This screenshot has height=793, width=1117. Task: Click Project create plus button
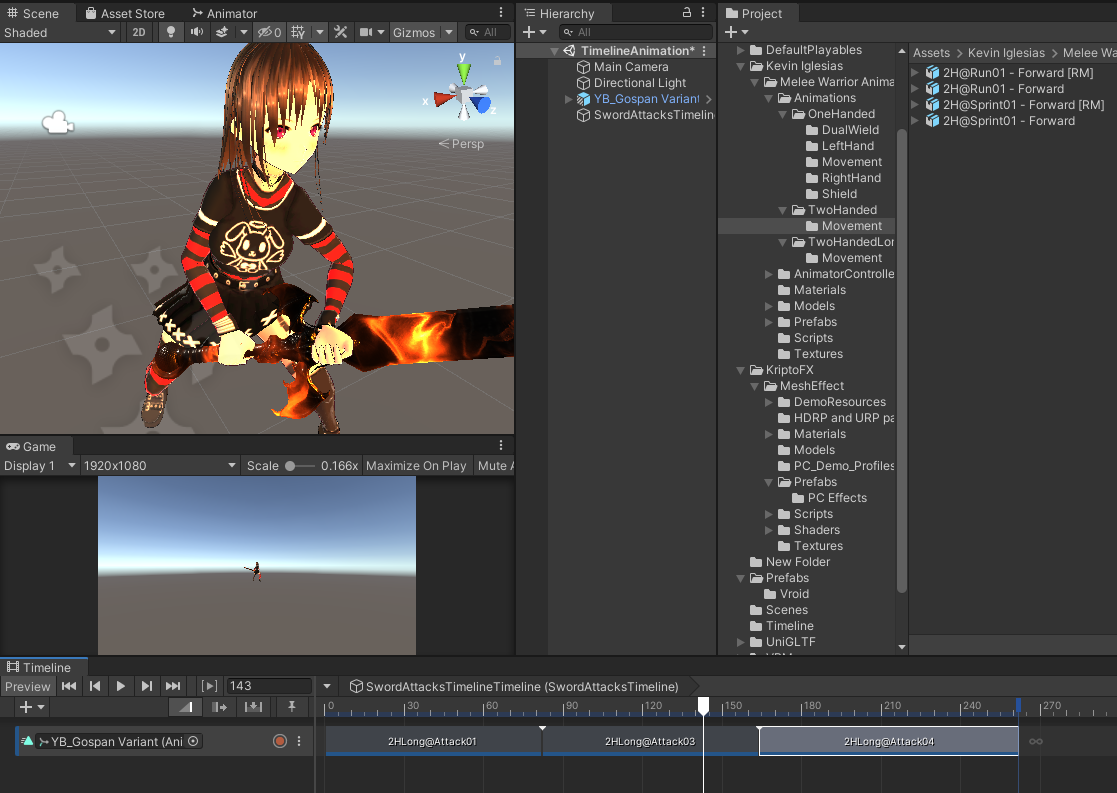[731, 32]
